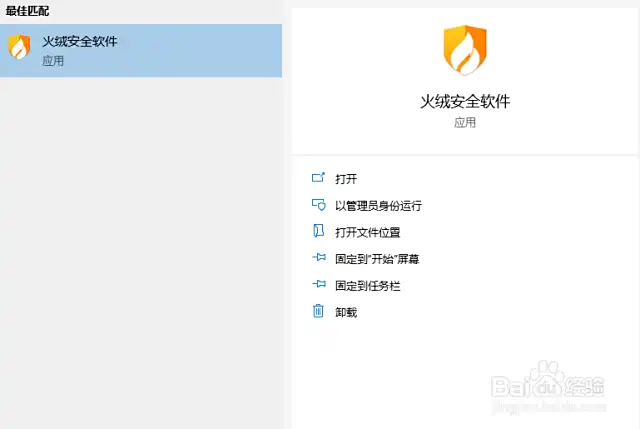Choose 以管理员身份运行 from the action list

[378, 206]
